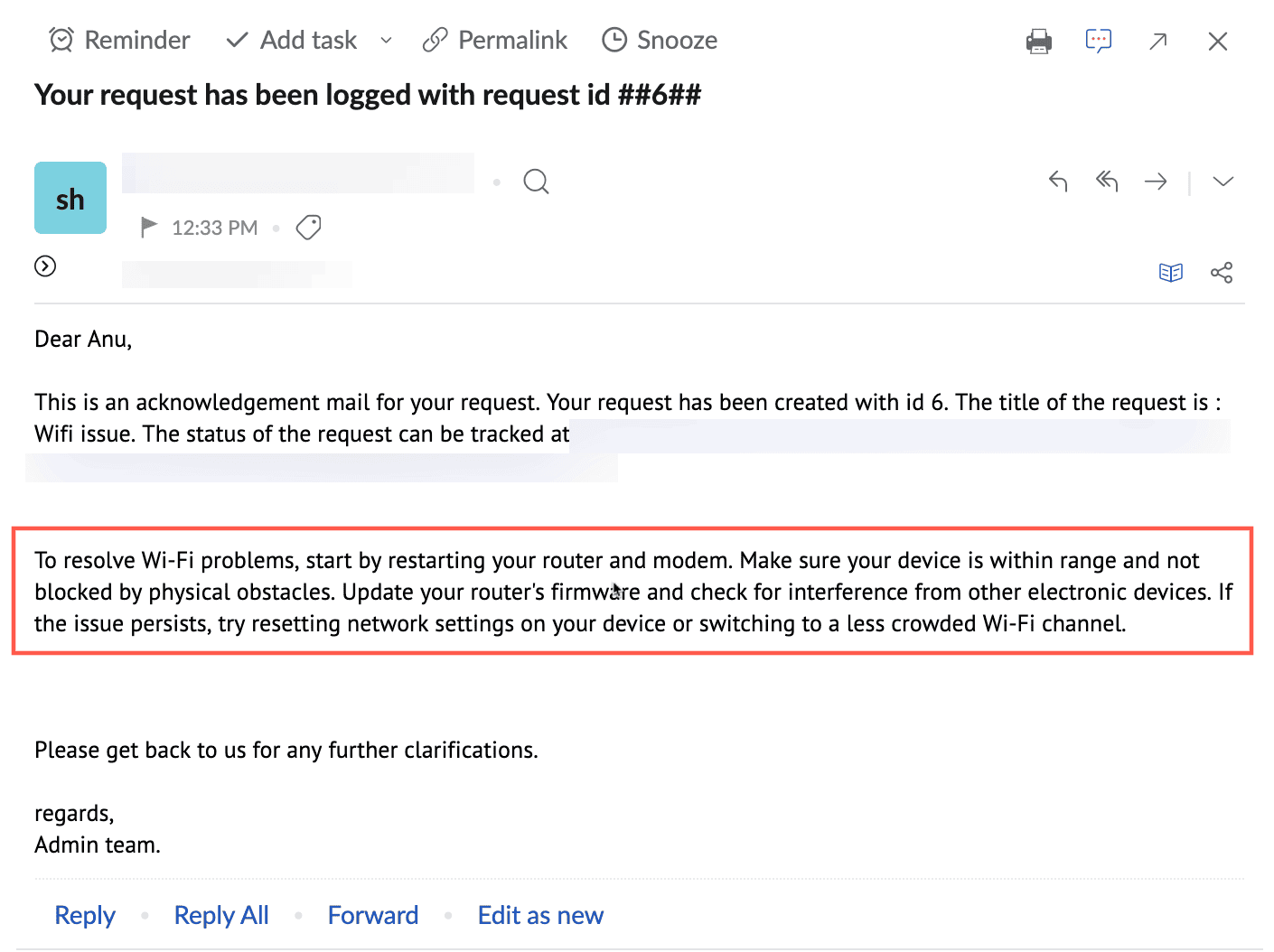Set a Reminder for this email
This screenshot has height=952, width=1274.
pos(119,41)
